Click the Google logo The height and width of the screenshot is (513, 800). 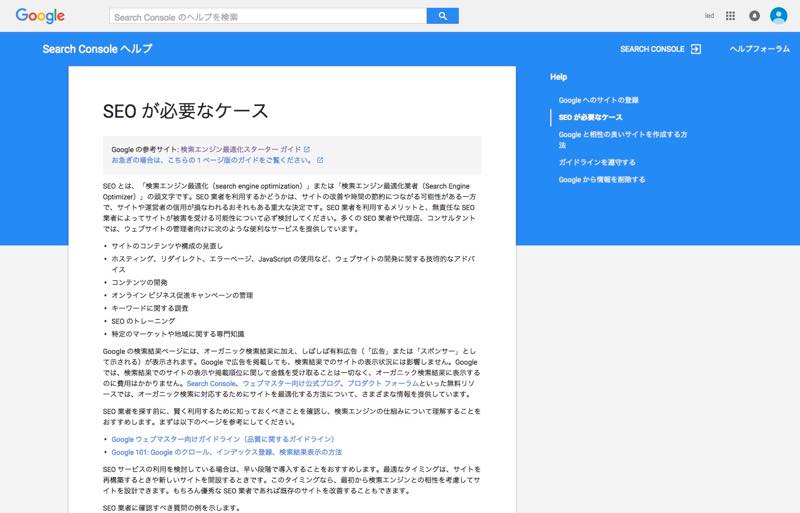click(x=40, y=16)
